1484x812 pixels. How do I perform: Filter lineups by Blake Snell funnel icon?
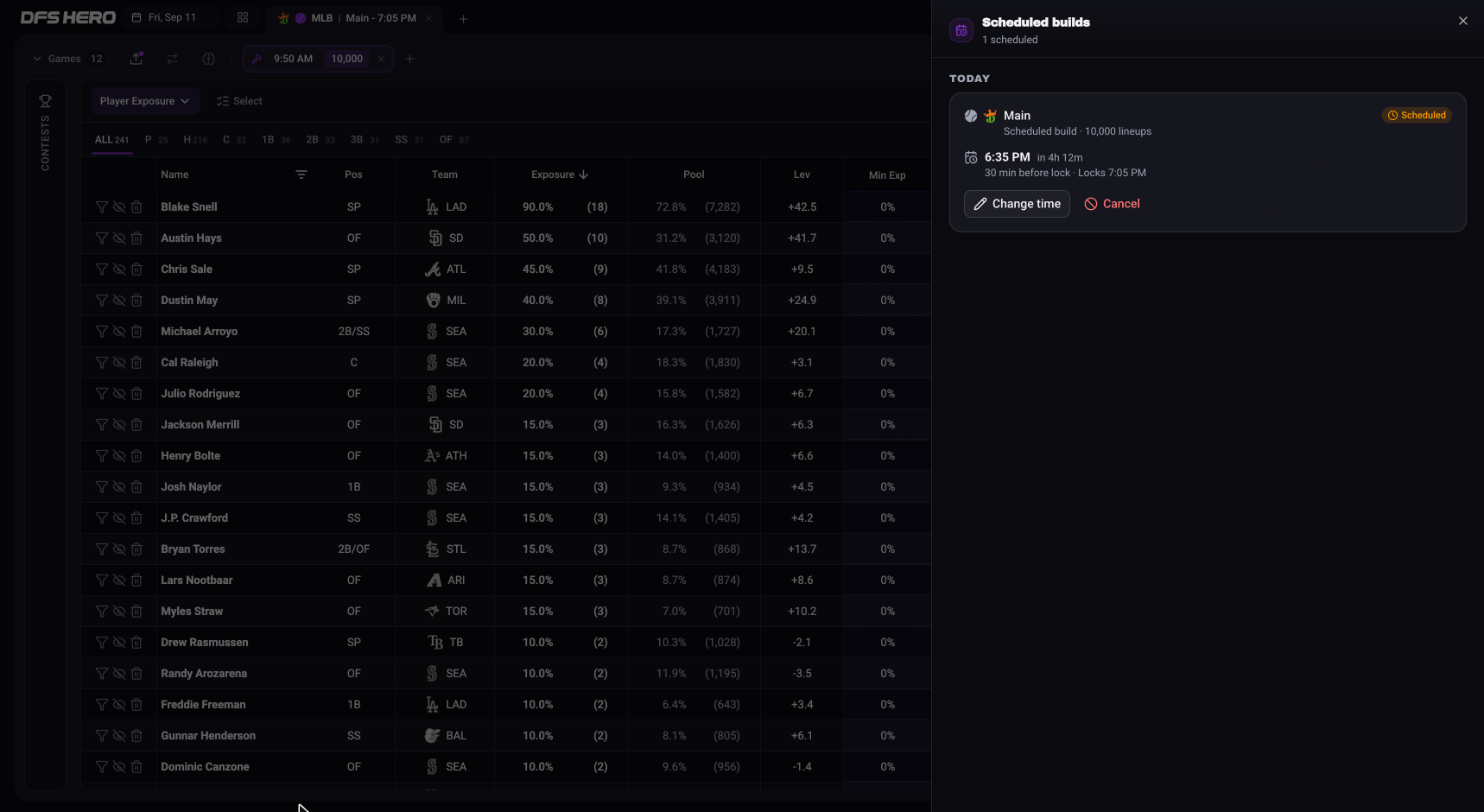101,207
